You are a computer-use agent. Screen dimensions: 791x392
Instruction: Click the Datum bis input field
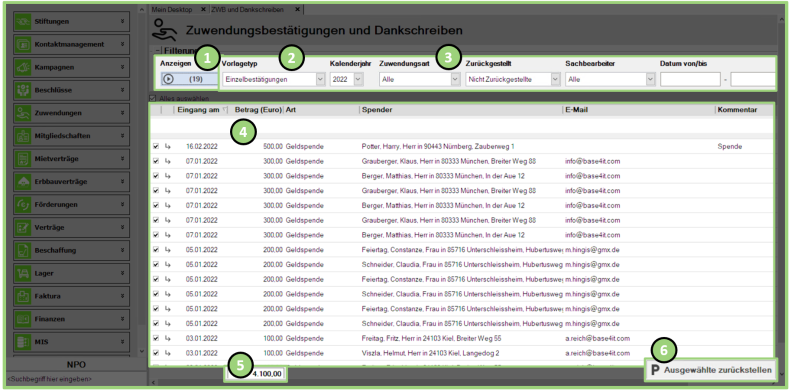click(753, 79)
